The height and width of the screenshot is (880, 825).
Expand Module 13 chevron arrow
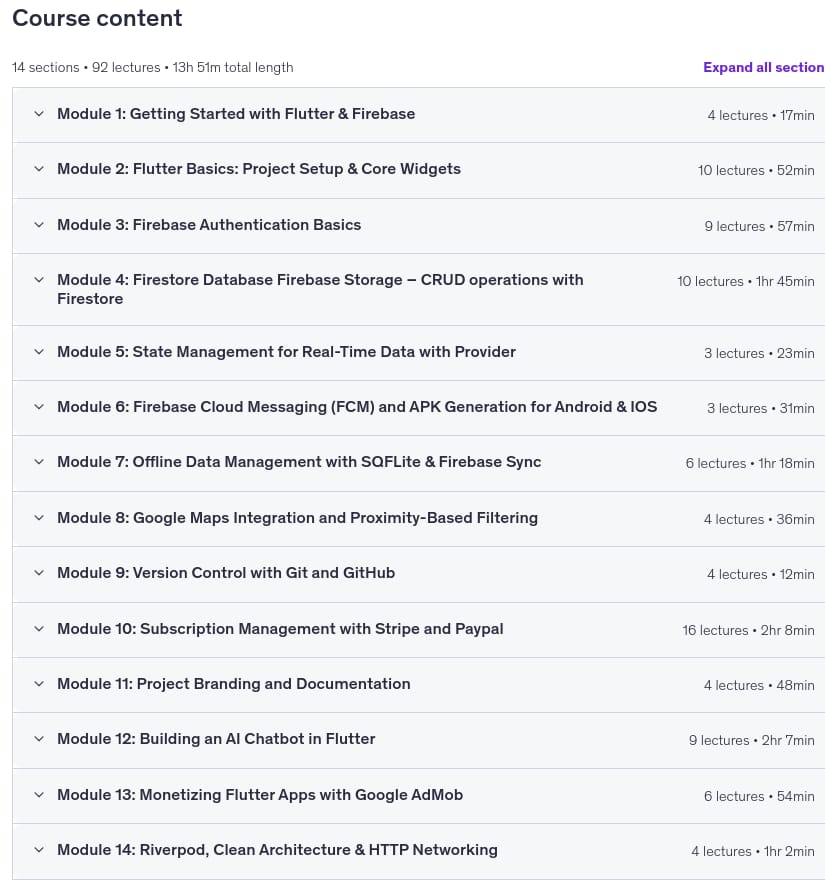[39, 795]
